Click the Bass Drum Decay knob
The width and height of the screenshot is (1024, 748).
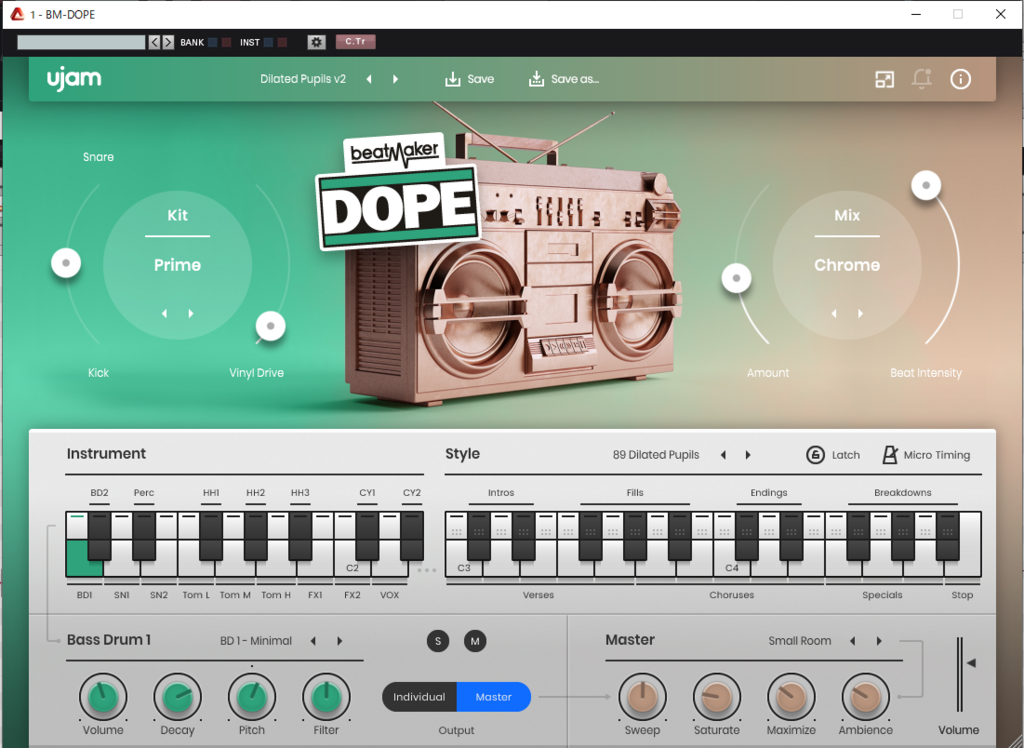pyautogui.click(x=177, y=697)
